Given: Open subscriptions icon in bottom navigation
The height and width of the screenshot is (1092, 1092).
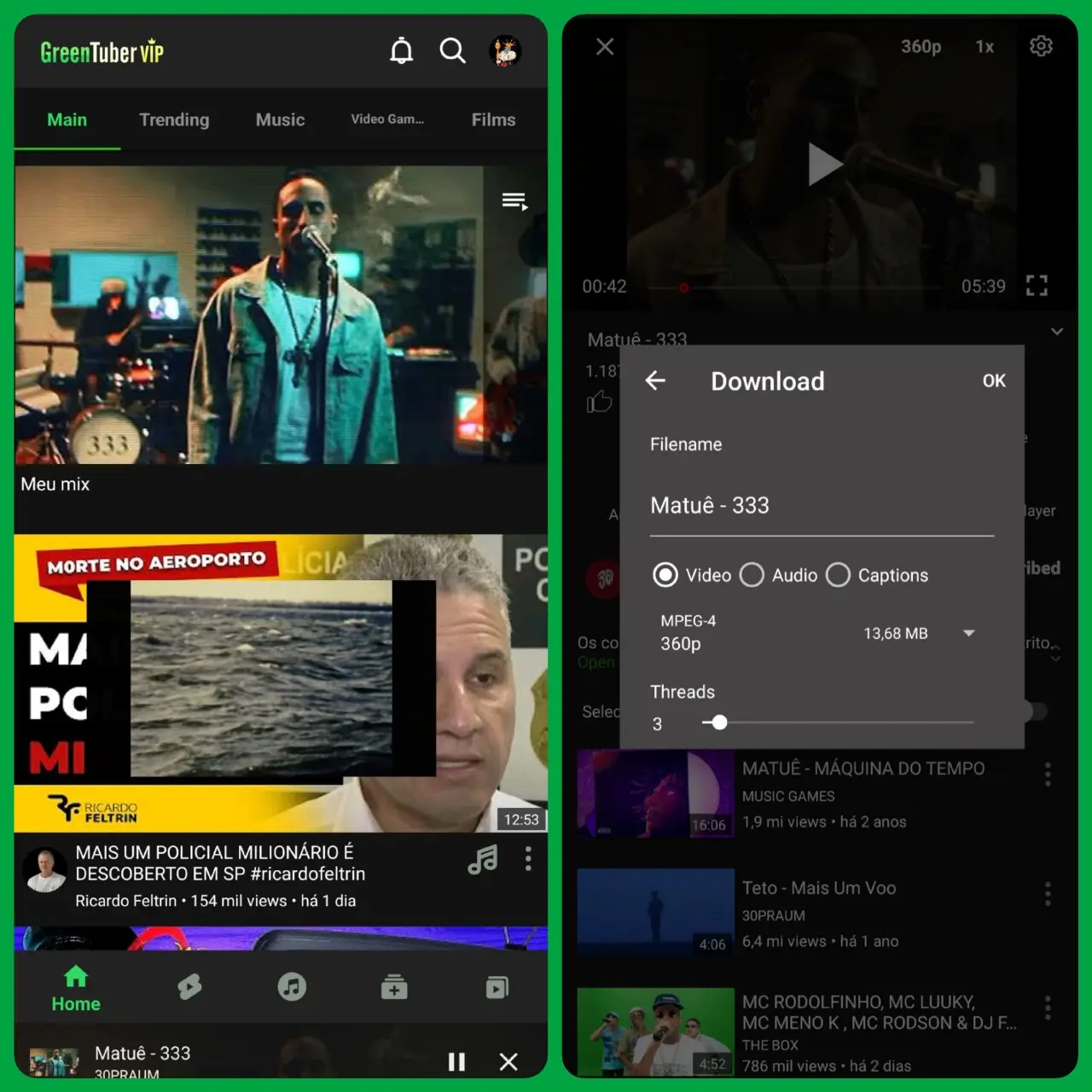Looking at the screenshot, I should pos(394,987).
